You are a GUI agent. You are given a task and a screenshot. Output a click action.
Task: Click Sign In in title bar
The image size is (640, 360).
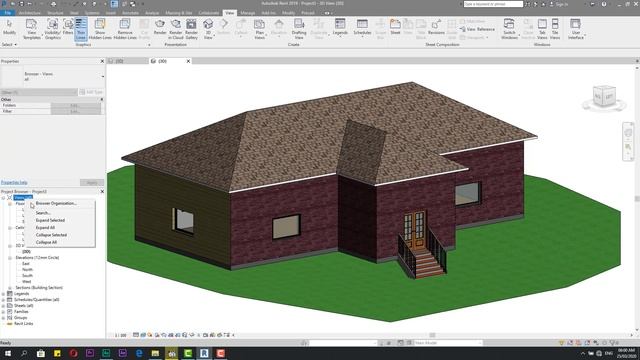[x=562, y=4]
